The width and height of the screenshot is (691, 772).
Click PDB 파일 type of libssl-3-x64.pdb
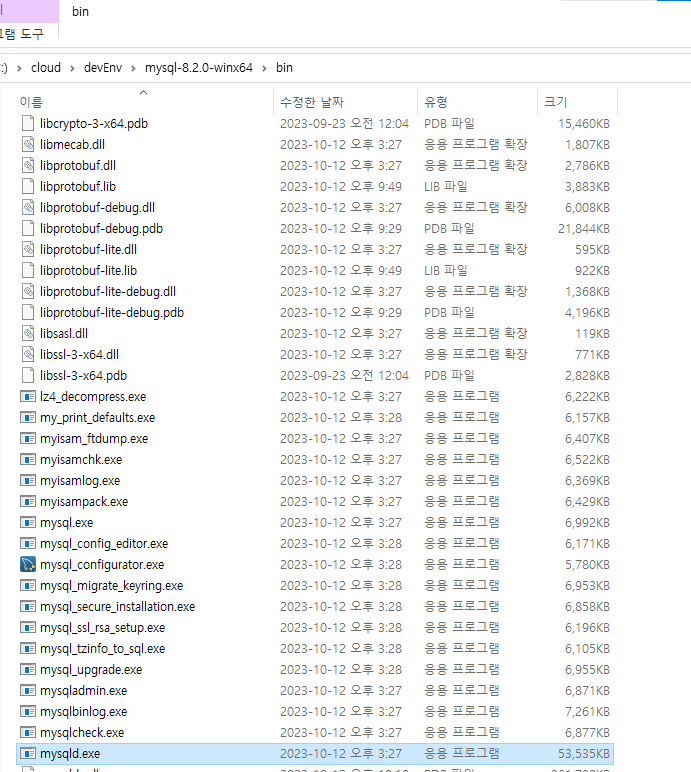pyautogui.click(x=449, y=376)
